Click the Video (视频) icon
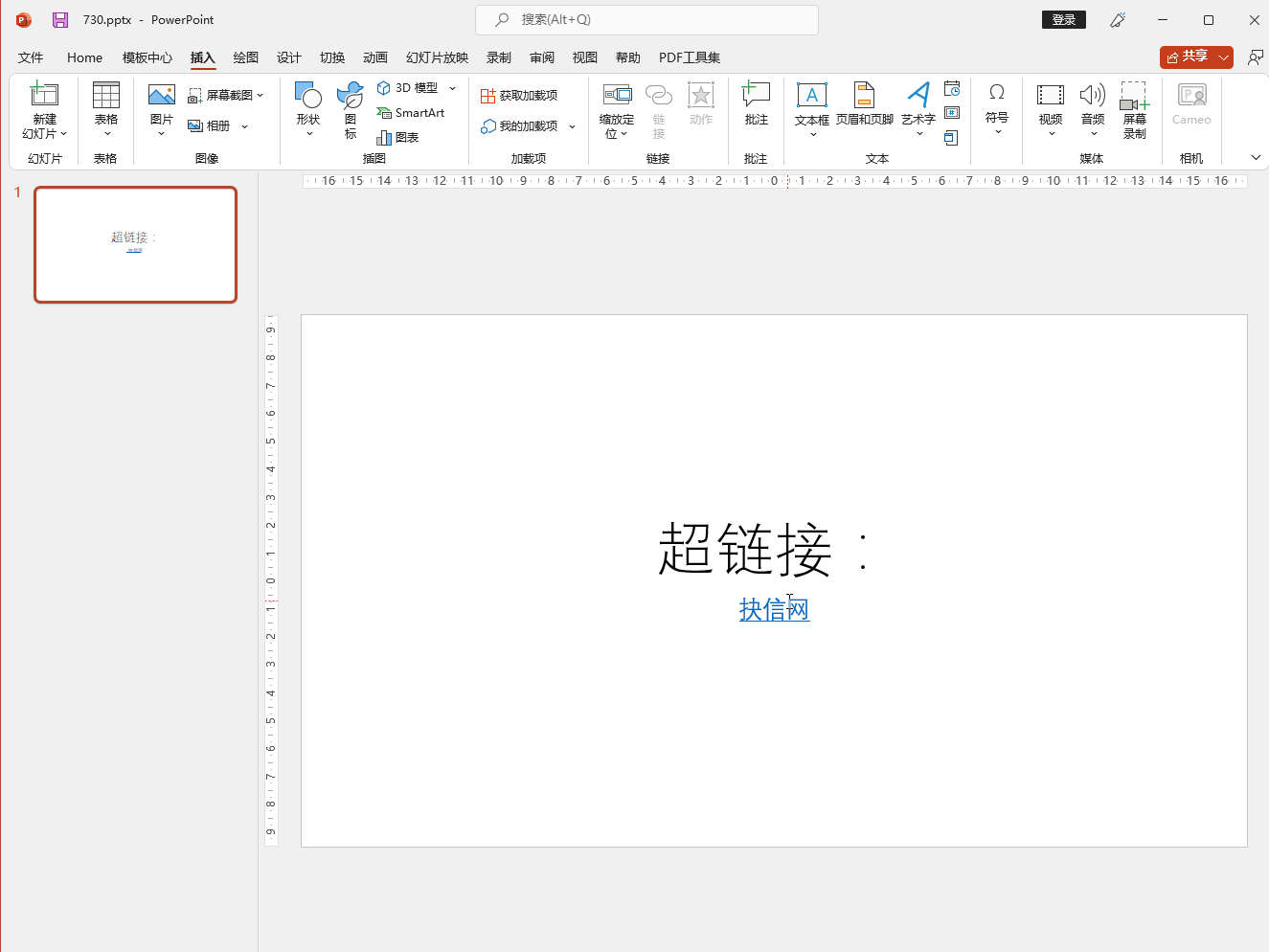1269x952 pixels. [1051, 95]
